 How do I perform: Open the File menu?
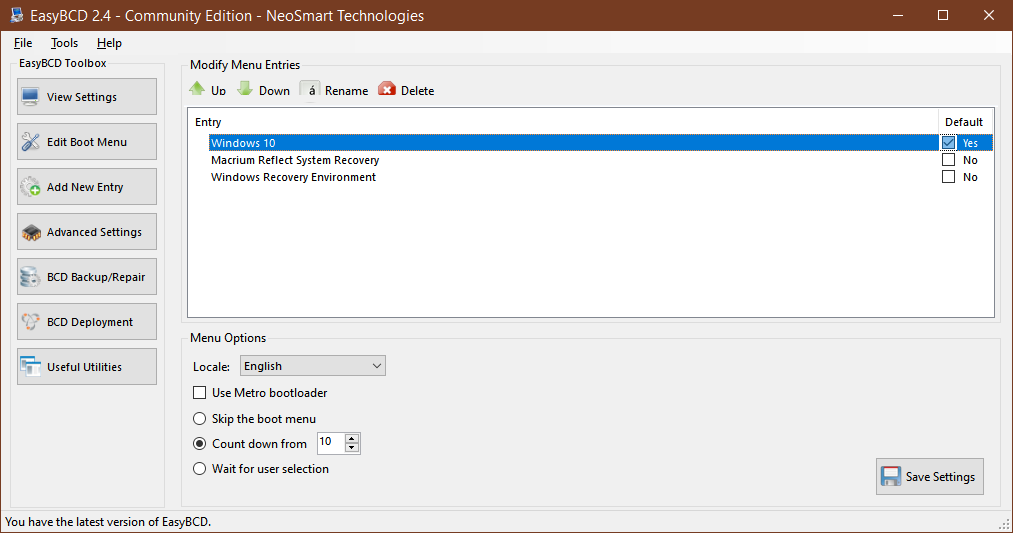(x=23, y=43)
